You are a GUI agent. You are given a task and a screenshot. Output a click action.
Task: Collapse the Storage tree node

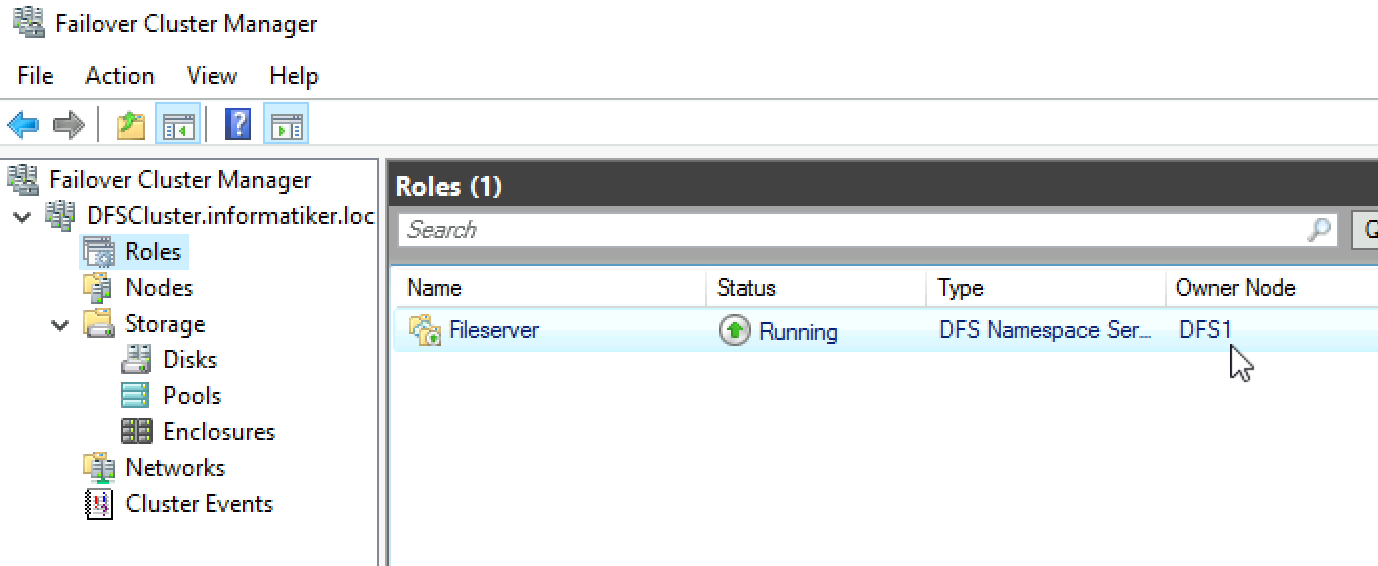tap(59, 324)
